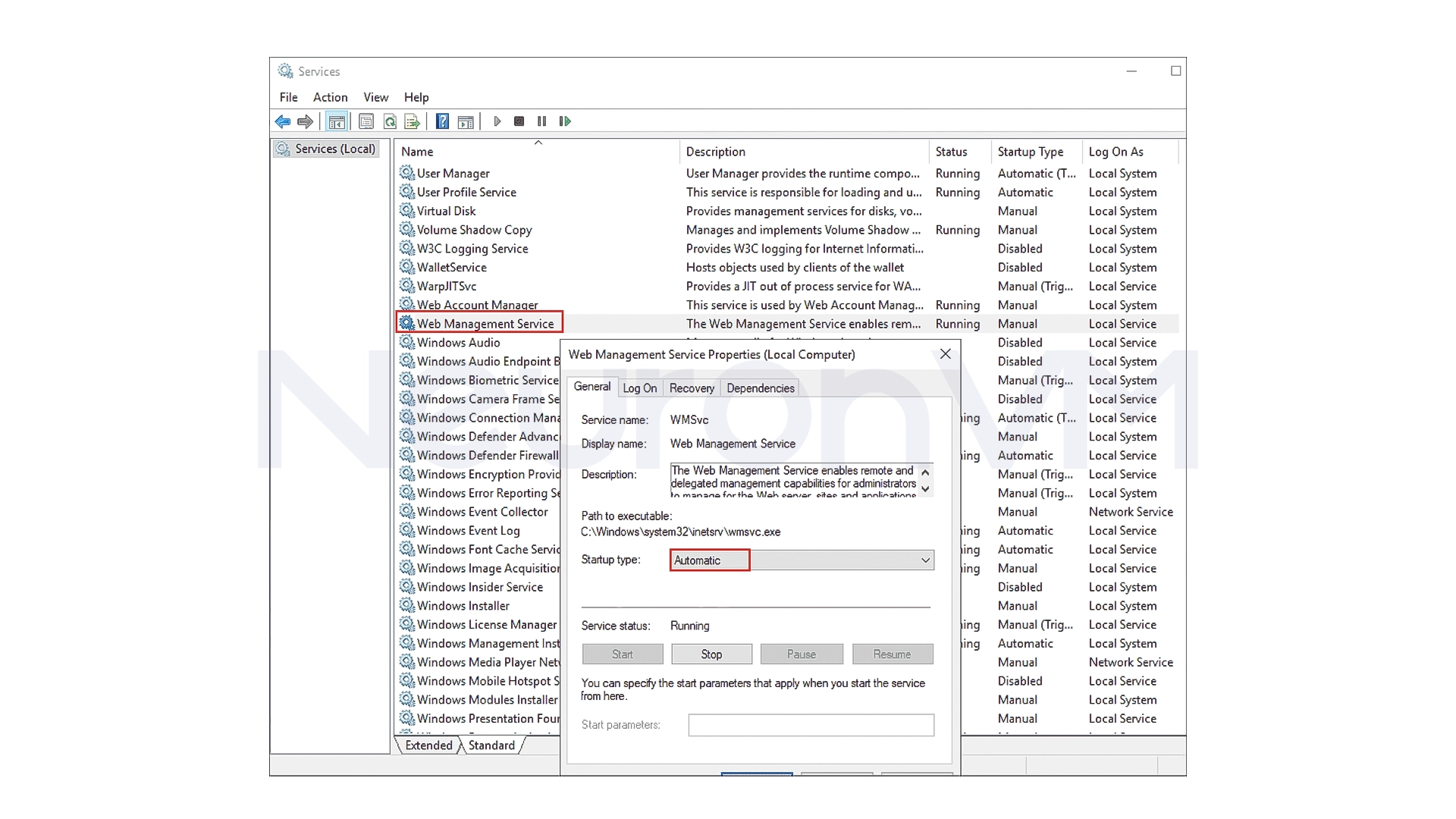
Task: Collapse the Name column sort arrow
Action: (538, 142)
